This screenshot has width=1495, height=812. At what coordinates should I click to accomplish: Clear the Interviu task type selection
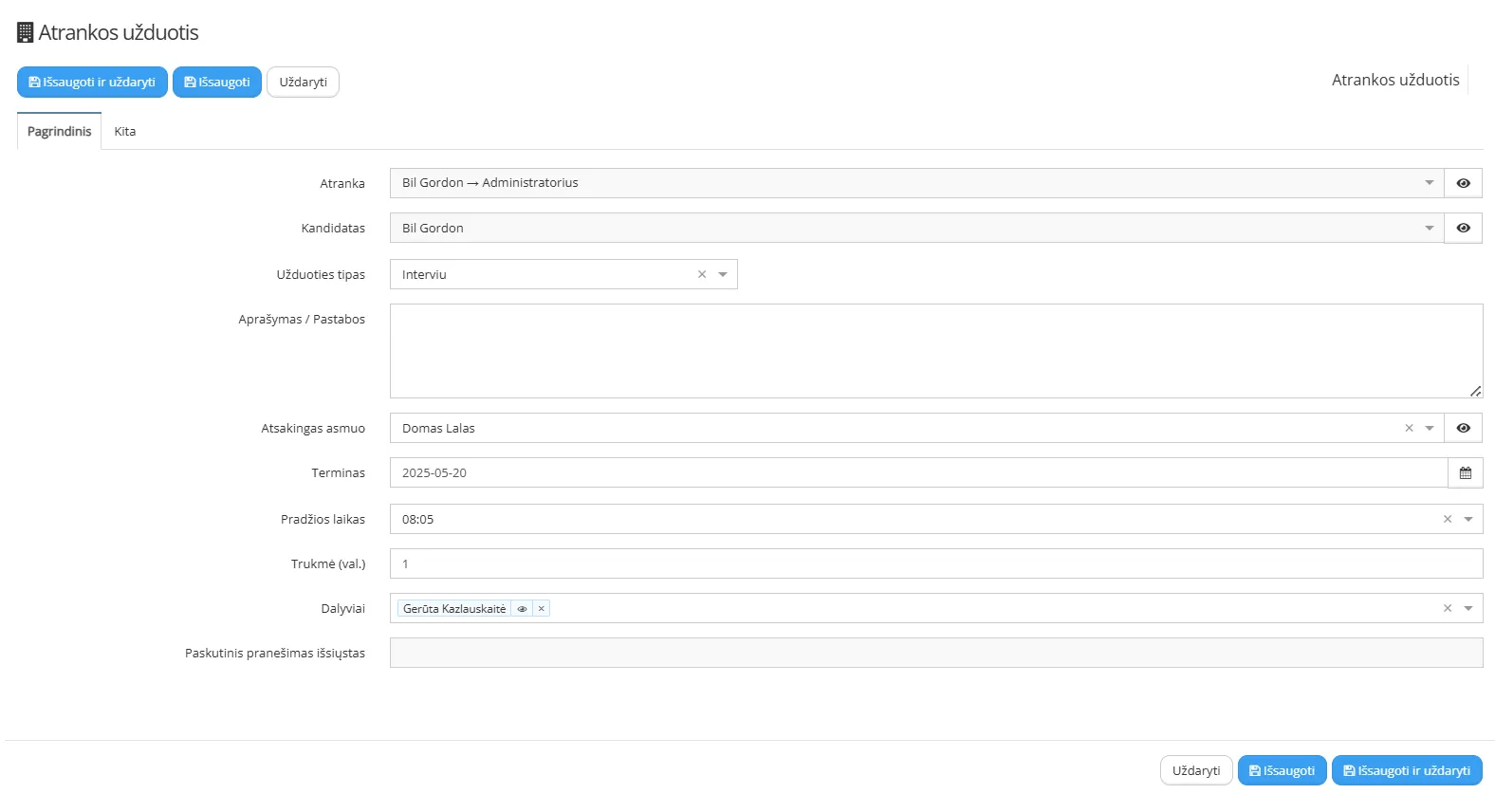[702, 274]
